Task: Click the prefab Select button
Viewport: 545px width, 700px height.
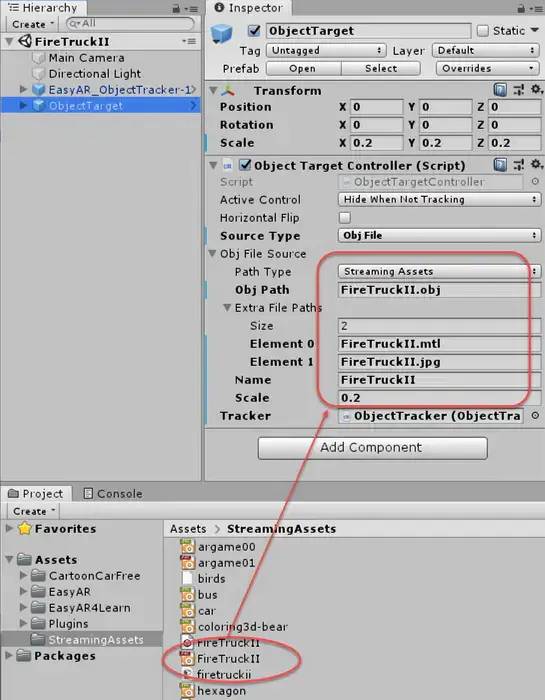Action: click(x=381, y=68)
